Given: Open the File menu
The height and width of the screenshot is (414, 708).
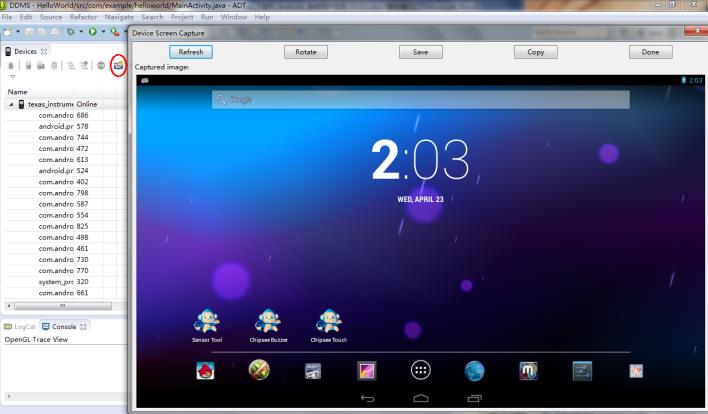Looking at the screenshot, I should click(7, 17).
